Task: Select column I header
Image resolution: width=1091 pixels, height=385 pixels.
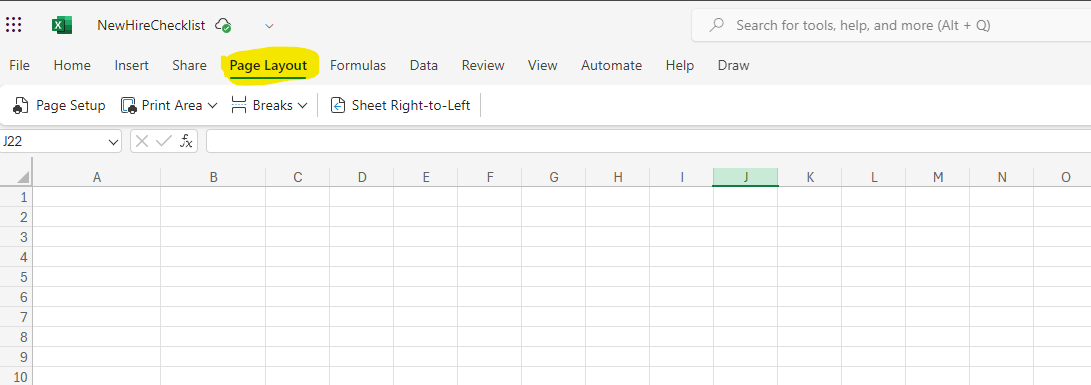Action: click(x=681, y=177)
